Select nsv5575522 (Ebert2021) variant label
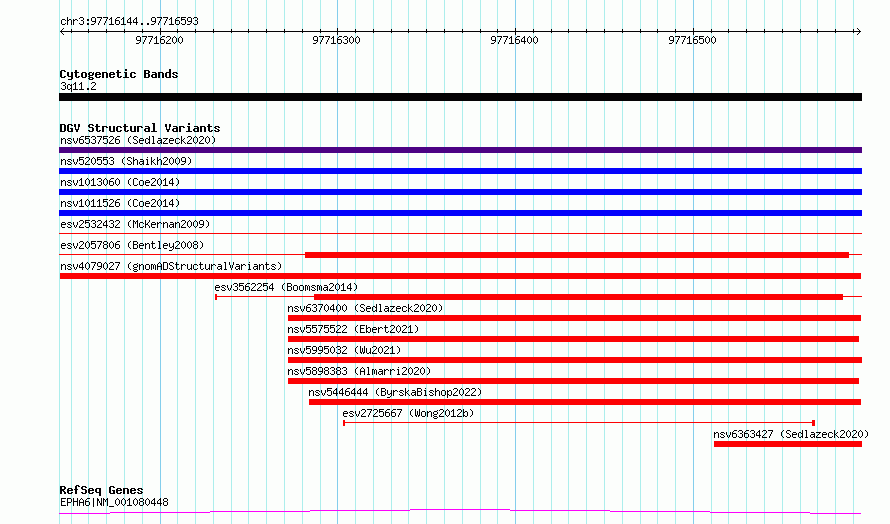Image resolution: width=890 pixels, height=524 pixels. [x=353, y=329]
